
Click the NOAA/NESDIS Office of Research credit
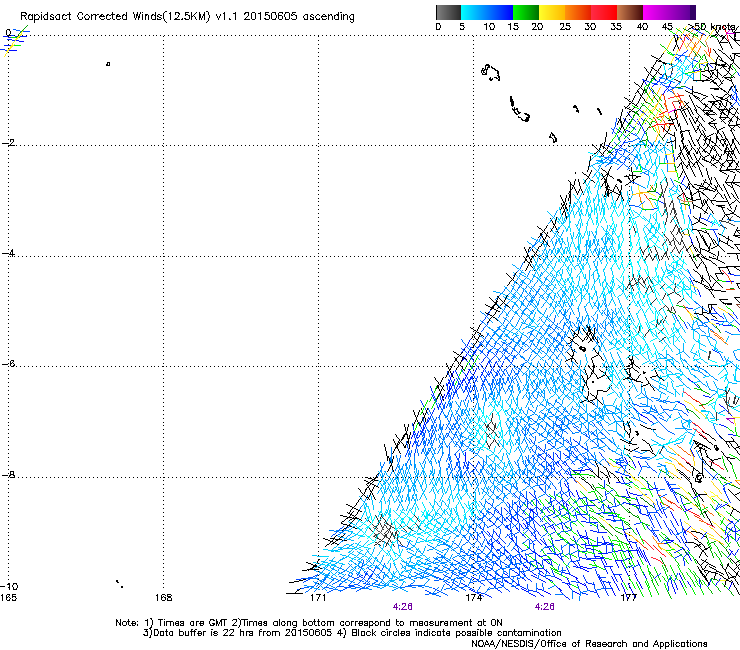click(x=589, y=644)
